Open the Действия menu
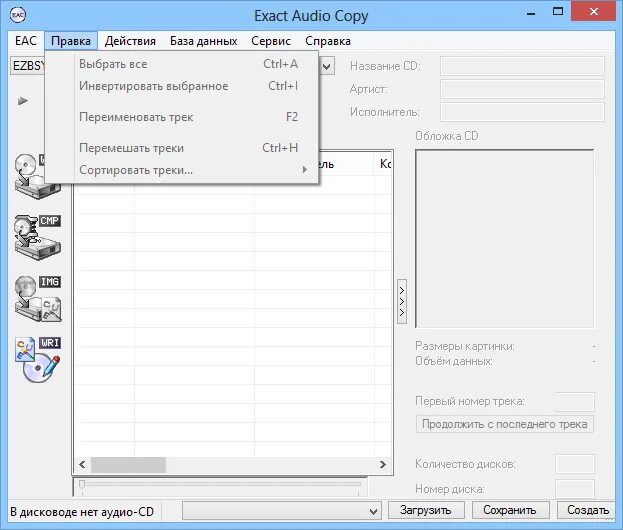The width and height of the screenshot is (623, 530). point(130,41)
